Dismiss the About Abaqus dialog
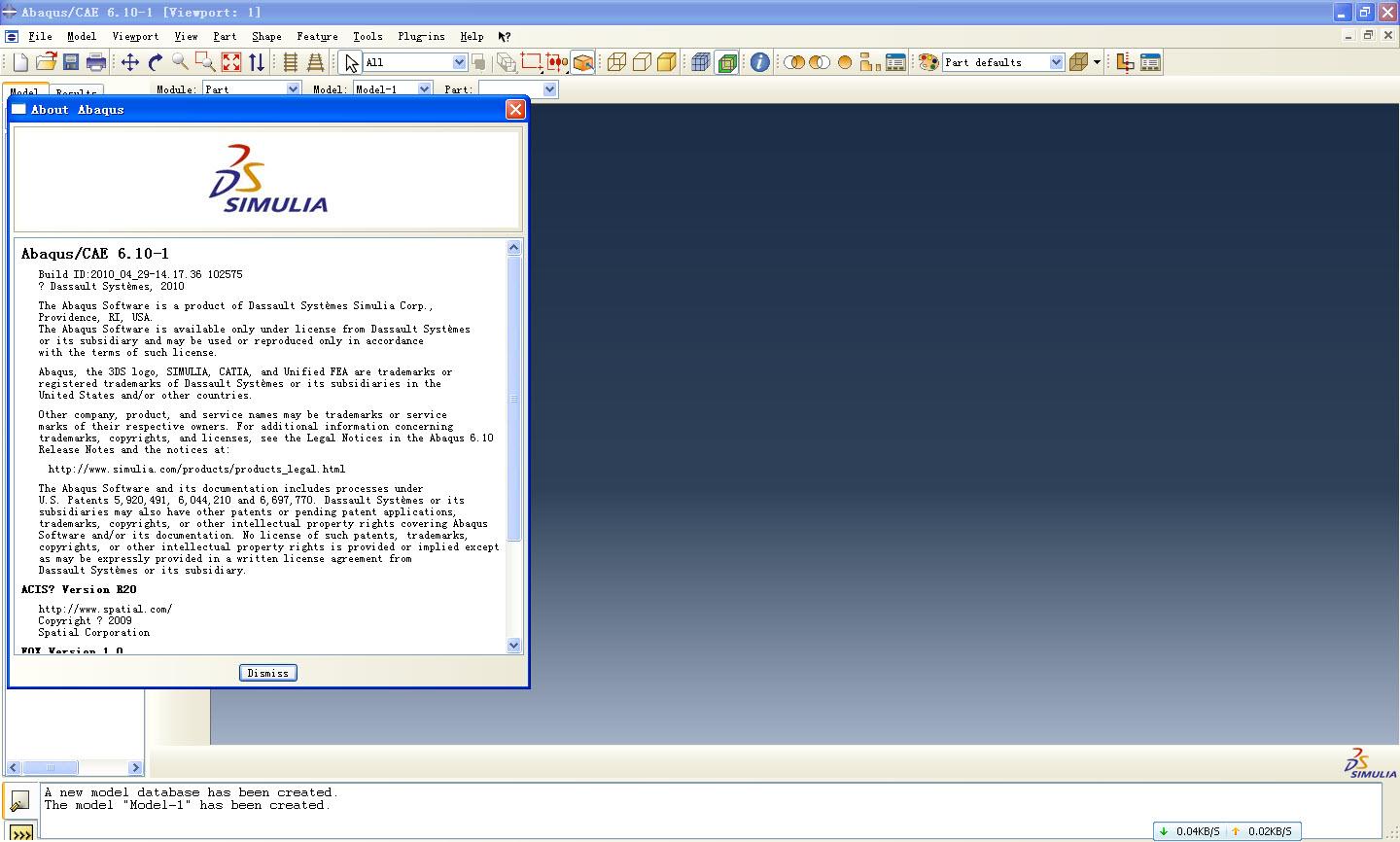The image size is (1400, 842). [x=268, y=673]
